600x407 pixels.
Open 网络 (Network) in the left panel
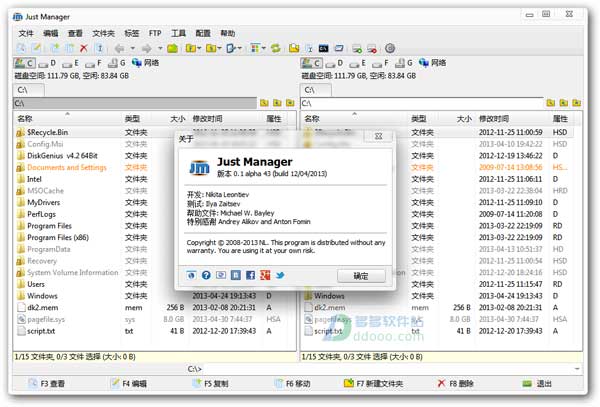coord(145,63)
